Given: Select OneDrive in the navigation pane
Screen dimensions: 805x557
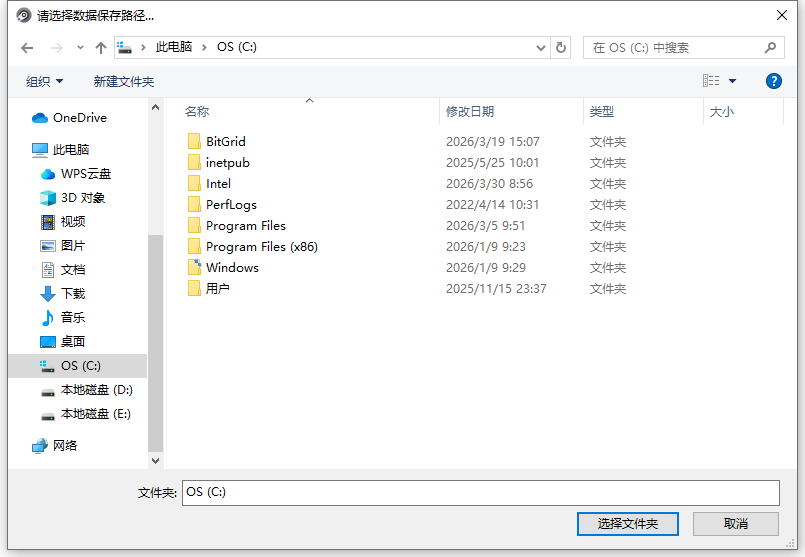Looking at the screenshot, I should pos(79,118).
